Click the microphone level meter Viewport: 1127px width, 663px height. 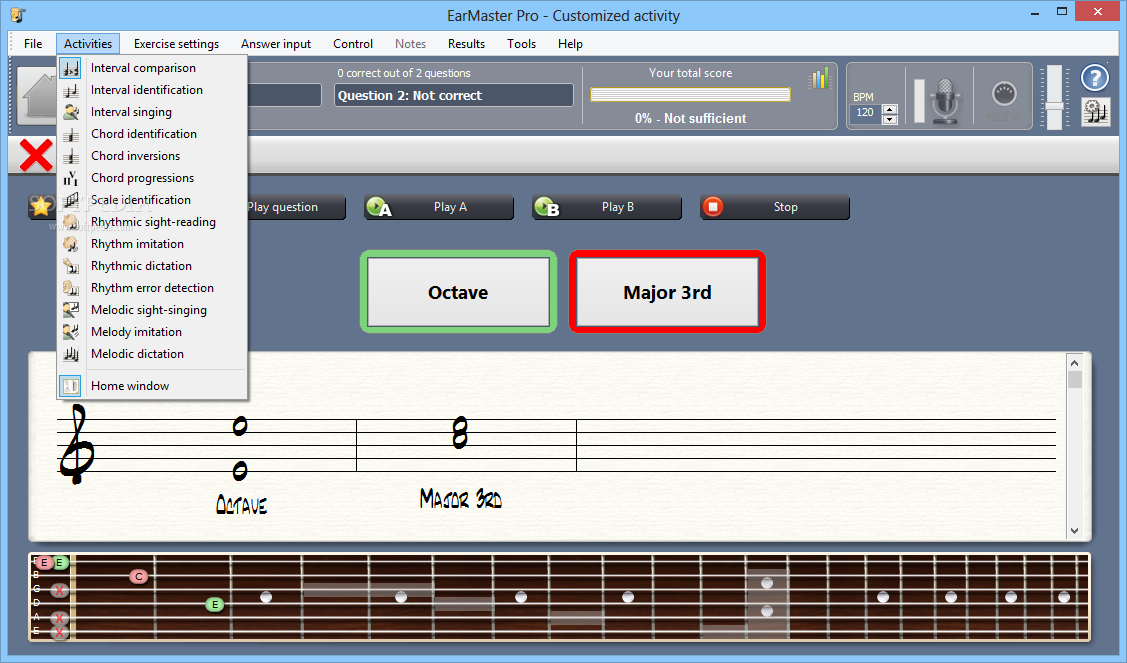coord(919,101)
